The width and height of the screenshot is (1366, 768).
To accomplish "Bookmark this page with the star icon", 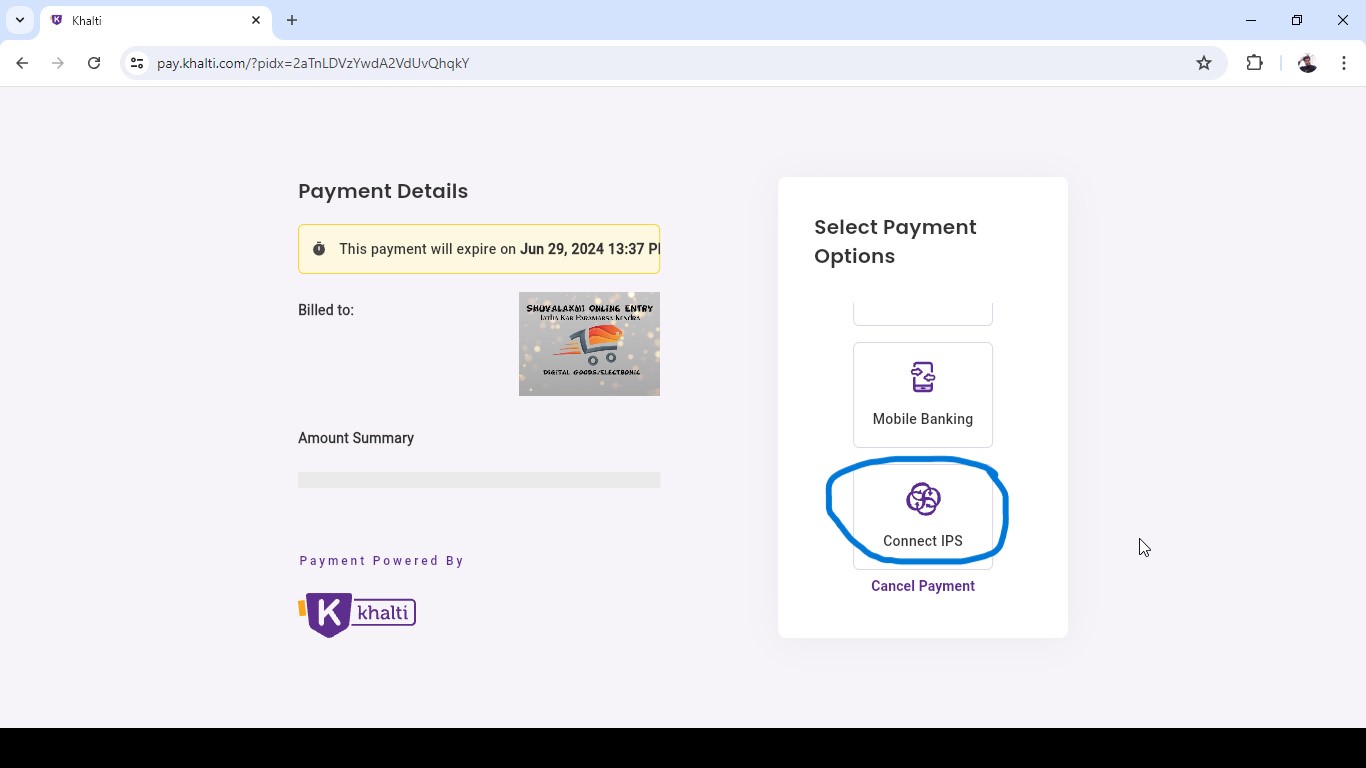I will (x=1204, y=63).
